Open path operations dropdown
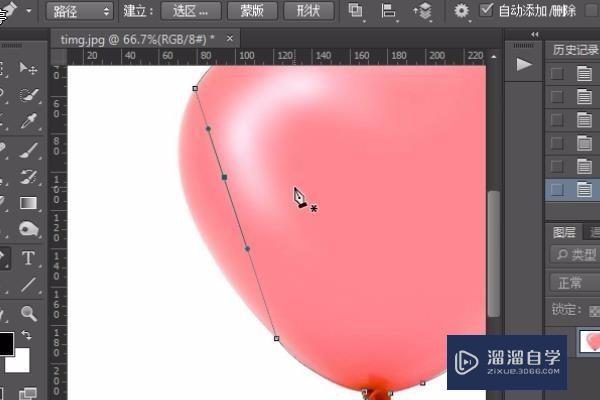The height and width of the screenshot is (400, 600). tap(356, 11)
